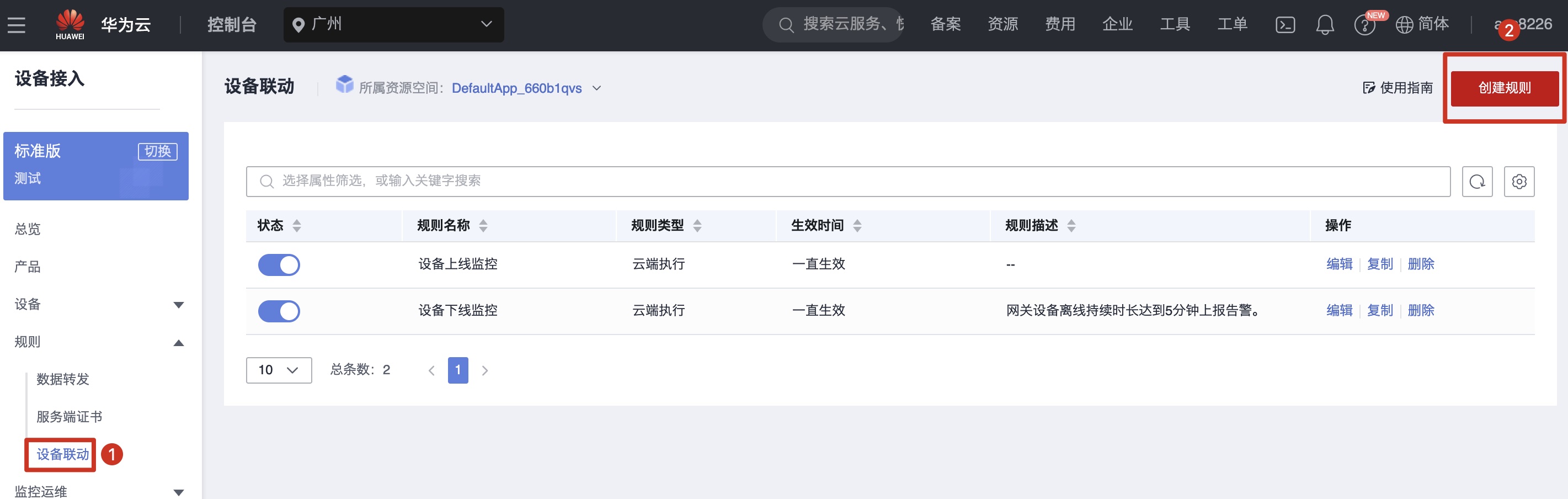
Task: Expand the DefaultApp_660b1qvs resource space dropdown
Action: pos(596,88)
